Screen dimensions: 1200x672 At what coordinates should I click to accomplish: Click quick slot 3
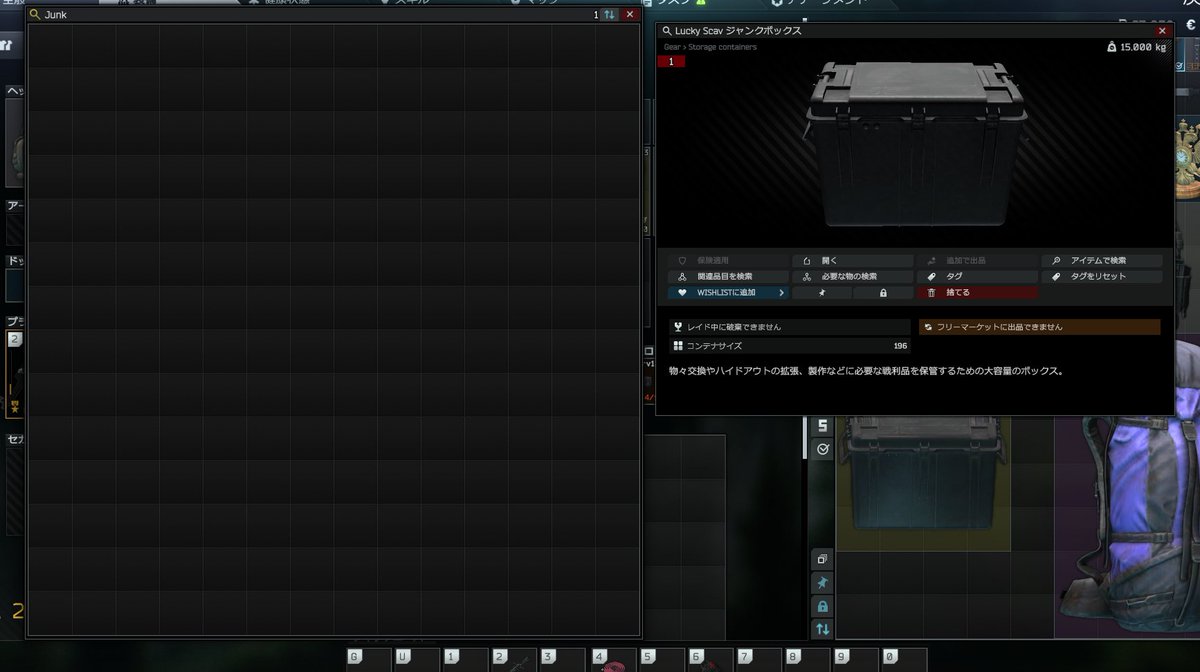[563, 660]
